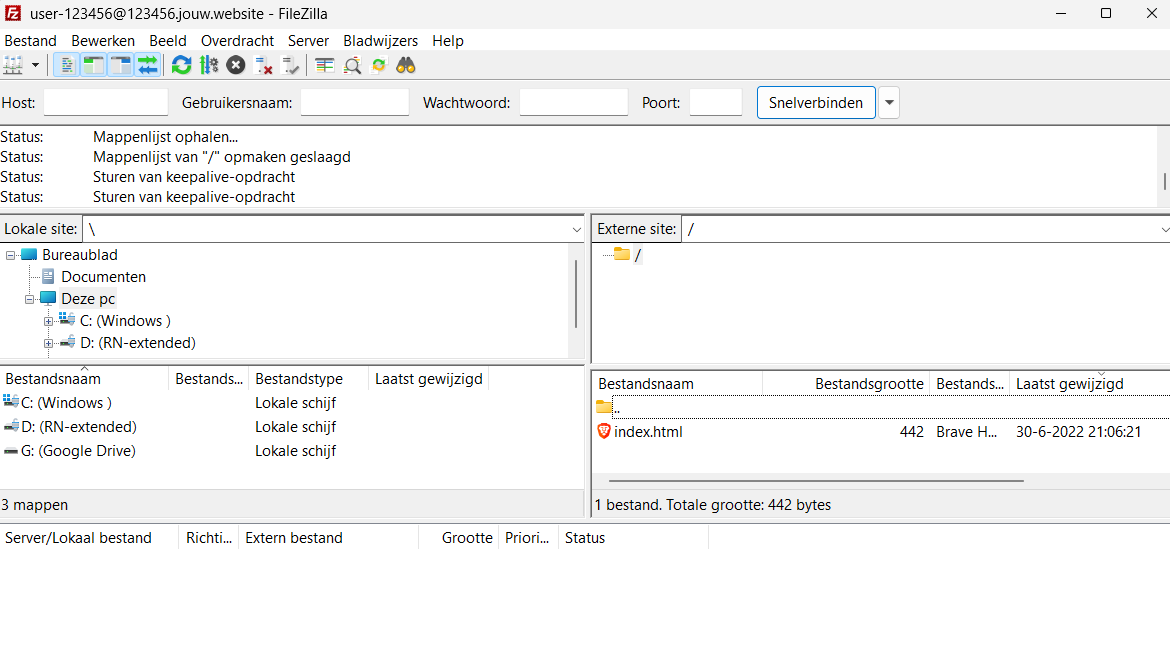The width and height of the screenshot is (1170, 645).
Task: Select Documenten in the local tree
Action: point(104,277)
